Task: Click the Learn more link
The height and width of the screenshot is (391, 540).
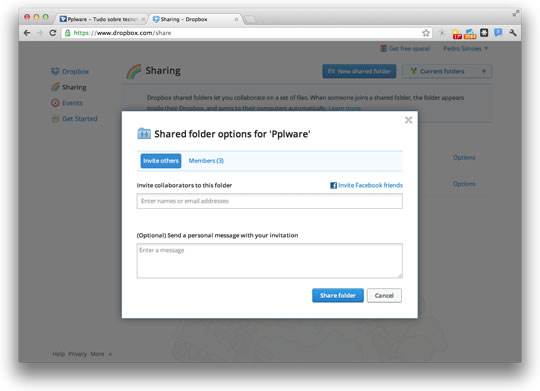Action: pyautogui.click(x=344, y=108)
